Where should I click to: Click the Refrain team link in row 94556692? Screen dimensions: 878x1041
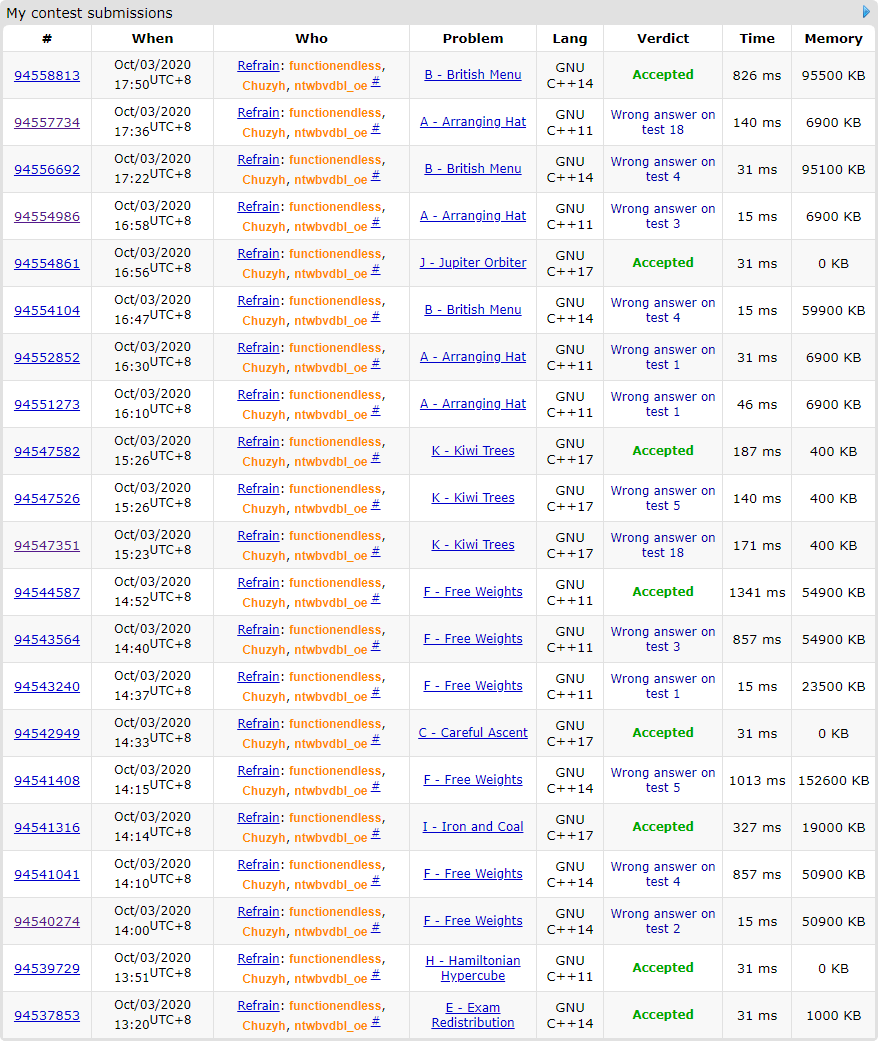(258, 160)
